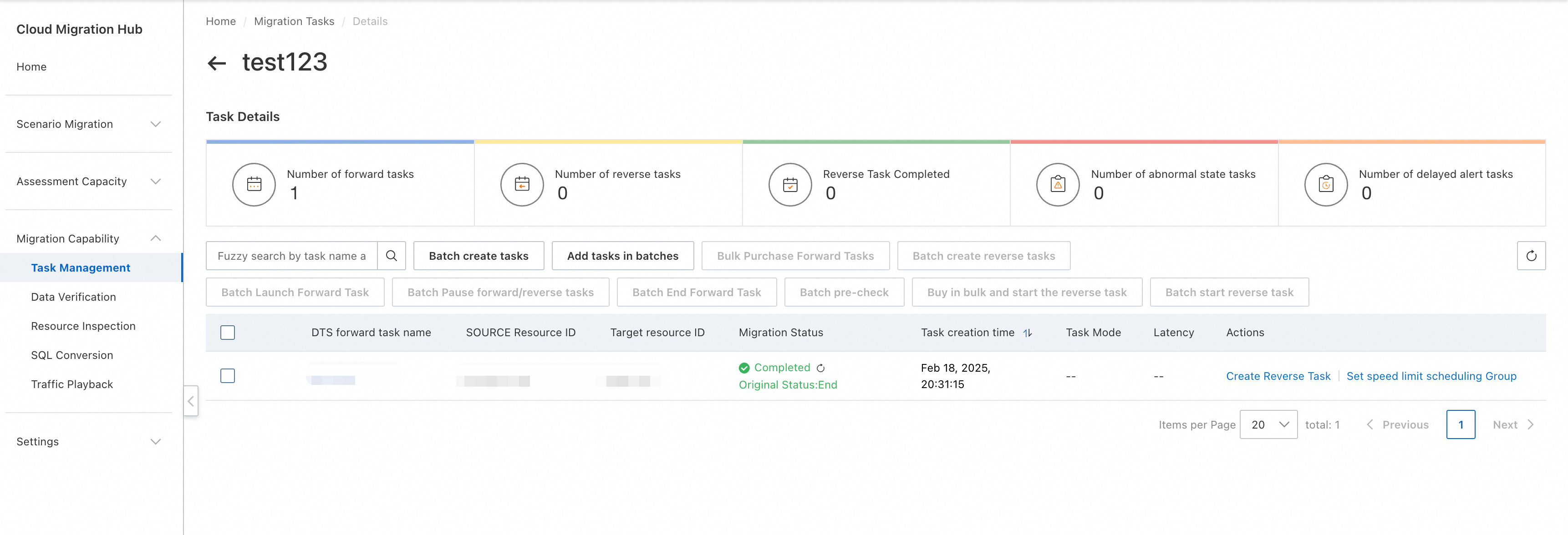Viewport: 1568px width, 535px height.
Task: Click the forward tasks calendar icon
Action: (254, 184)
